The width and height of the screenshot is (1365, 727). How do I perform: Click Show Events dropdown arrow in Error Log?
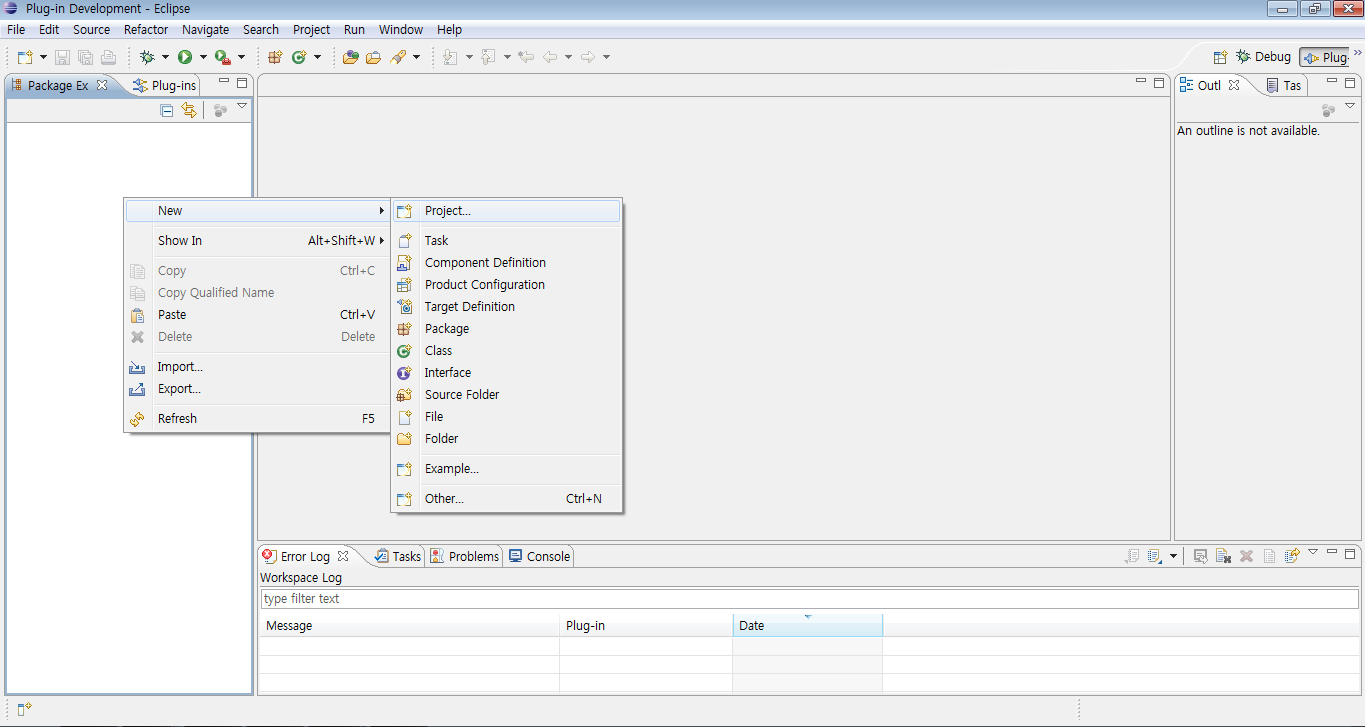(1173, 557)
